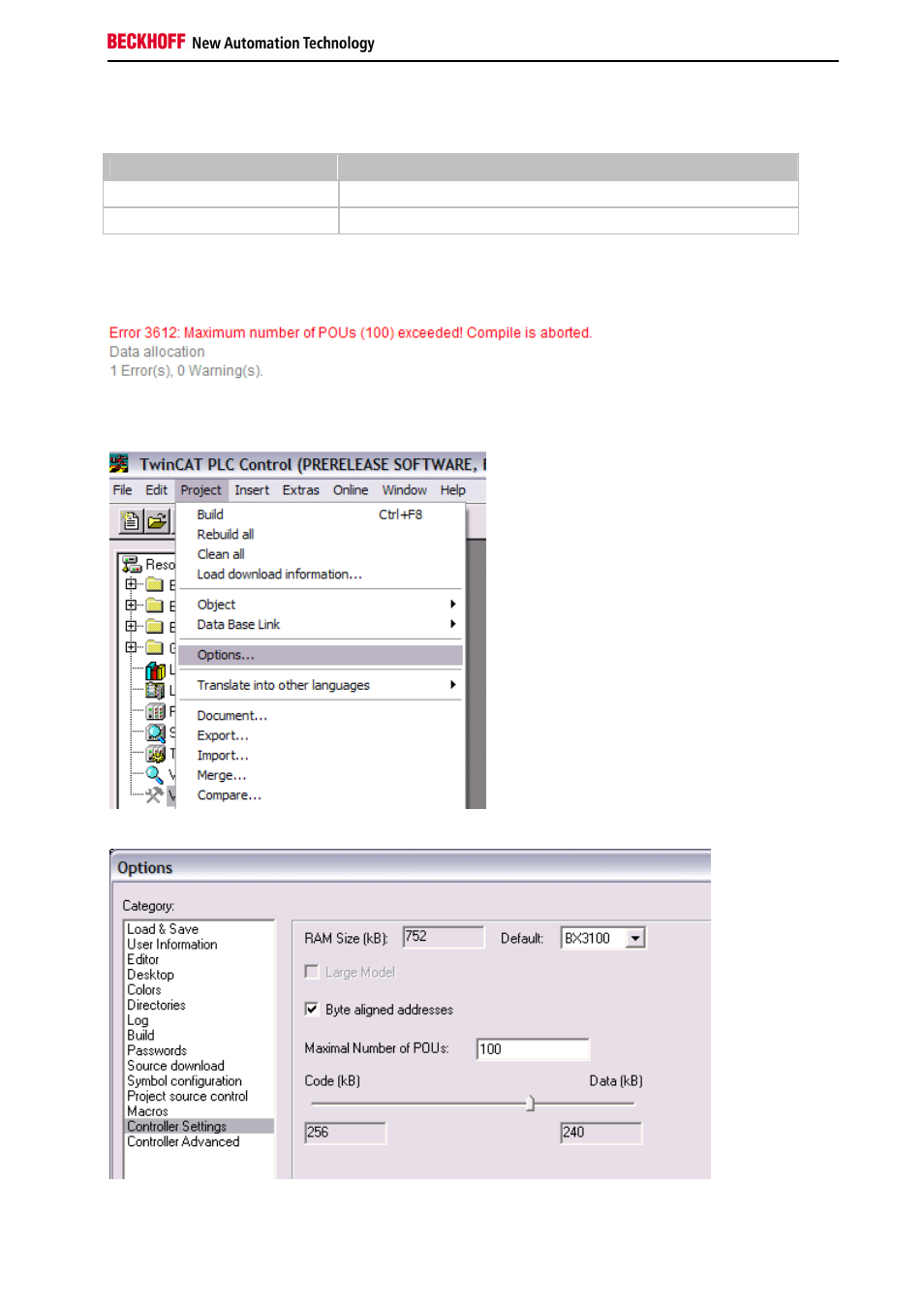Screen dimensions: 924x1308
Task: Select the Editor category
Action: [199, 959]
